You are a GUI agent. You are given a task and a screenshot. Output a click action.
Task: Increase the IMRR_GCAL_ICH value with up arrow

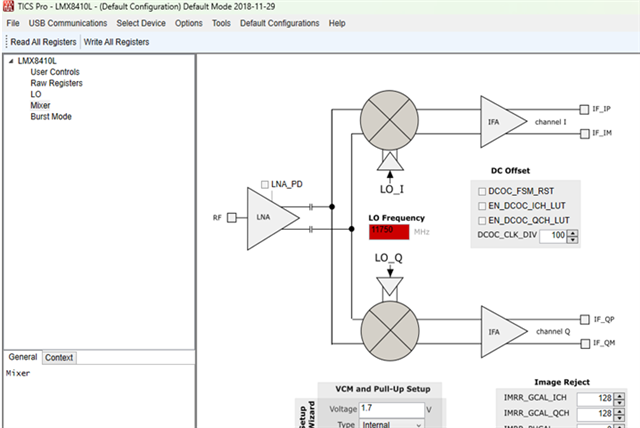620,396
